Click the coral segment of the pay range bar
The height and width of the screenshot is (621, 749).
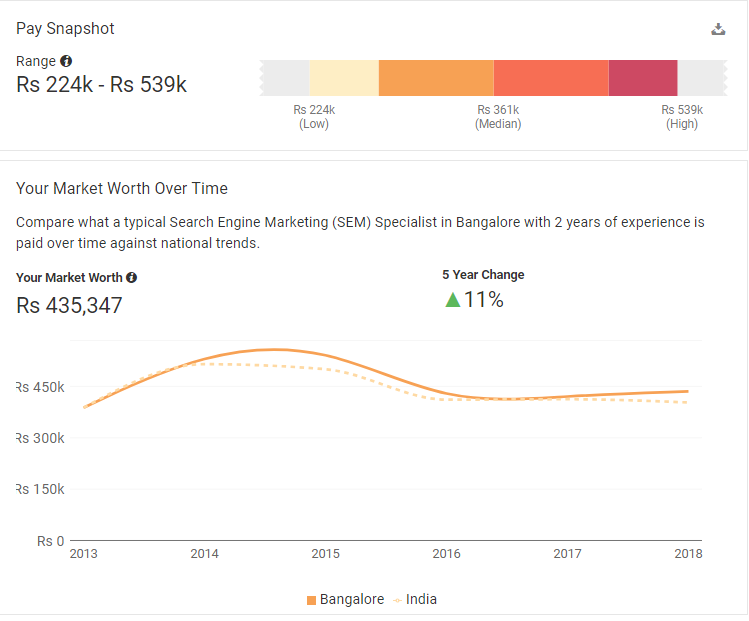pyautogui.click(x=550, y=78)
